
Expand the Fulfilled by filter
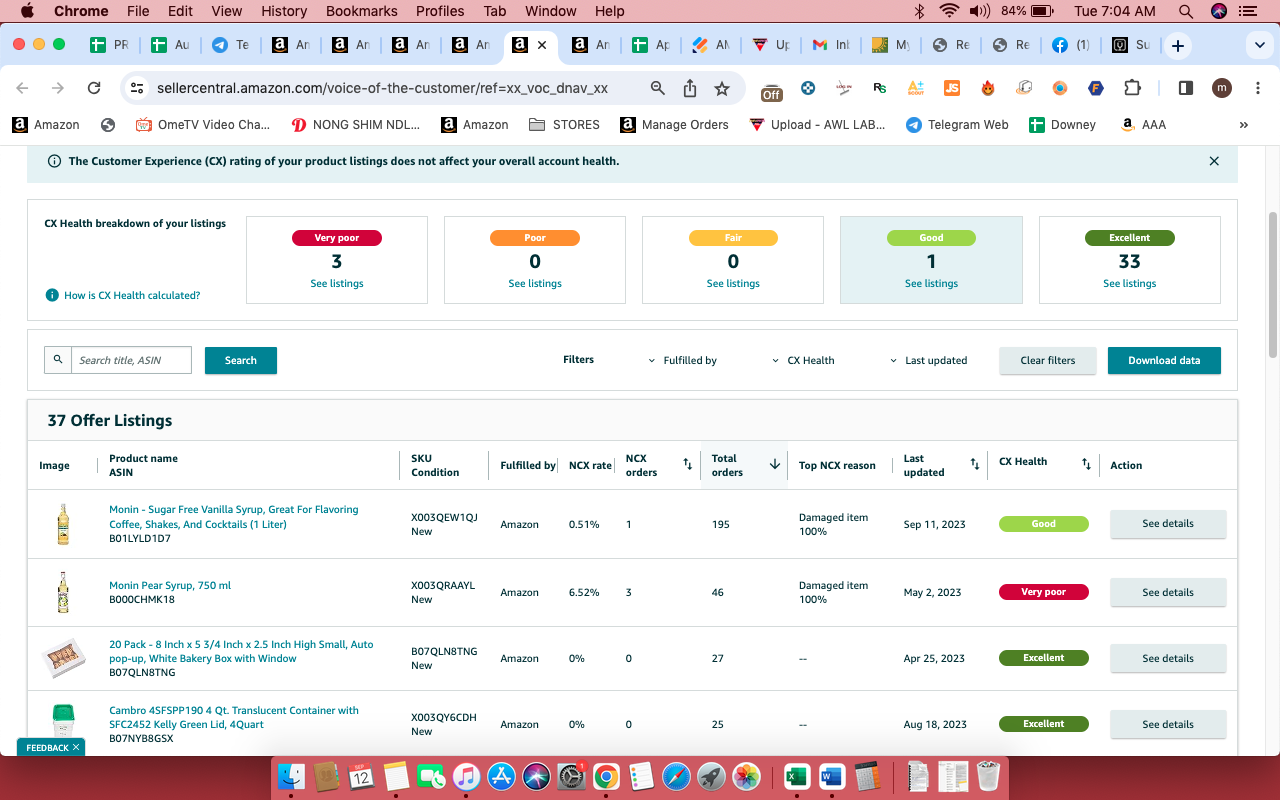683,360
